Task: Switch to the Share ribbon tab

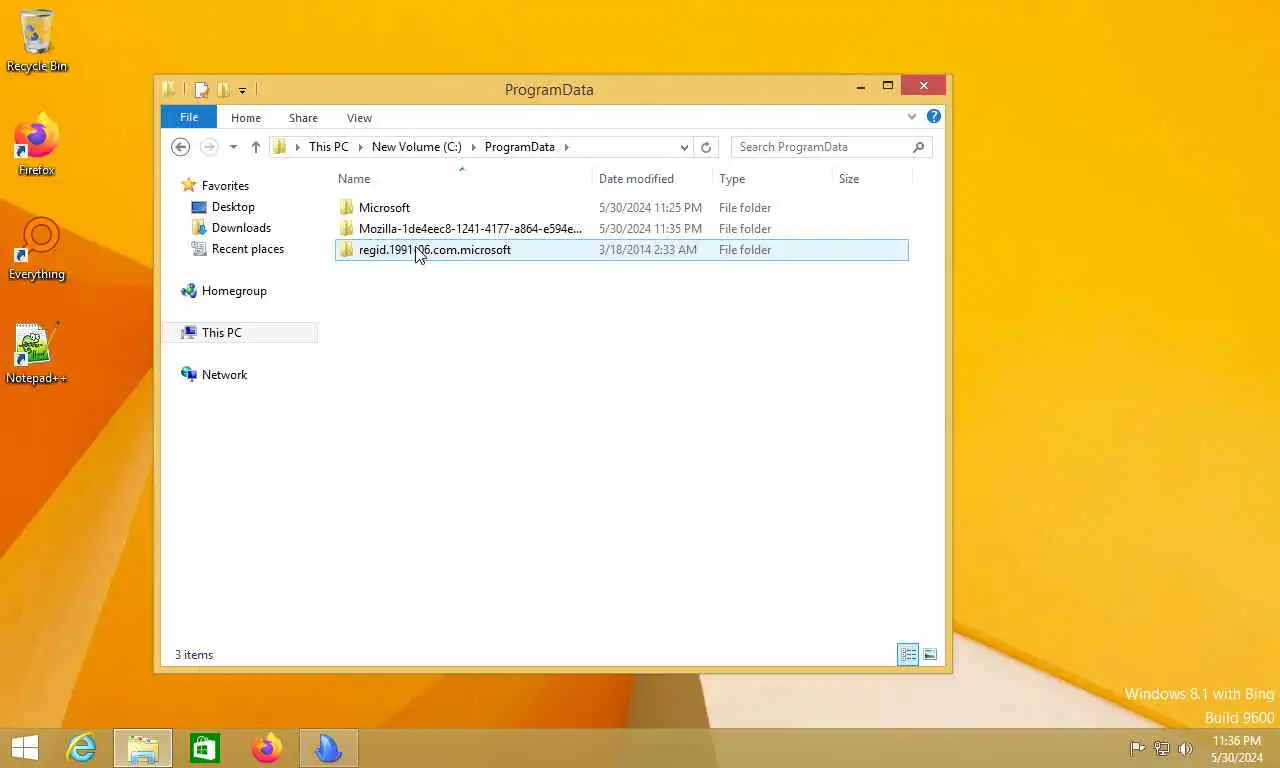Action: click(x=303, y=118)
